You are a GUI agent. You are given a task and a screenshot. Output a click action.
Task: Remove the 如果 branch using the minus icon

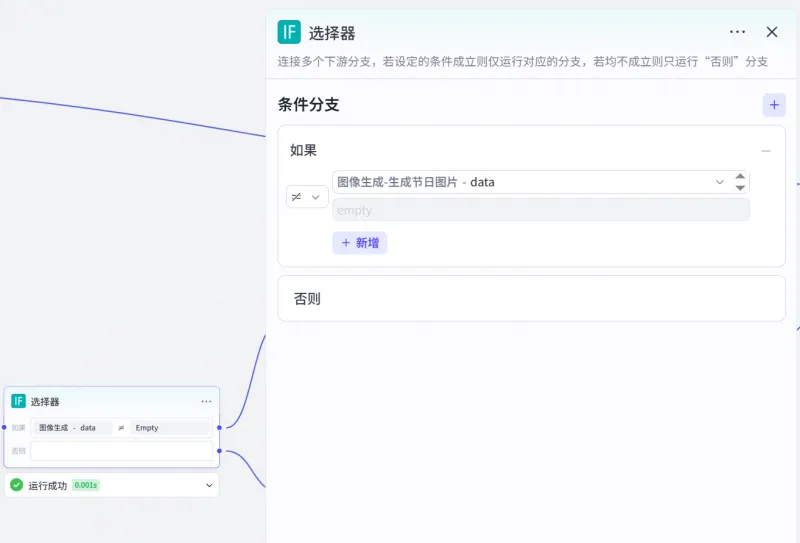[x=766, y=151]
